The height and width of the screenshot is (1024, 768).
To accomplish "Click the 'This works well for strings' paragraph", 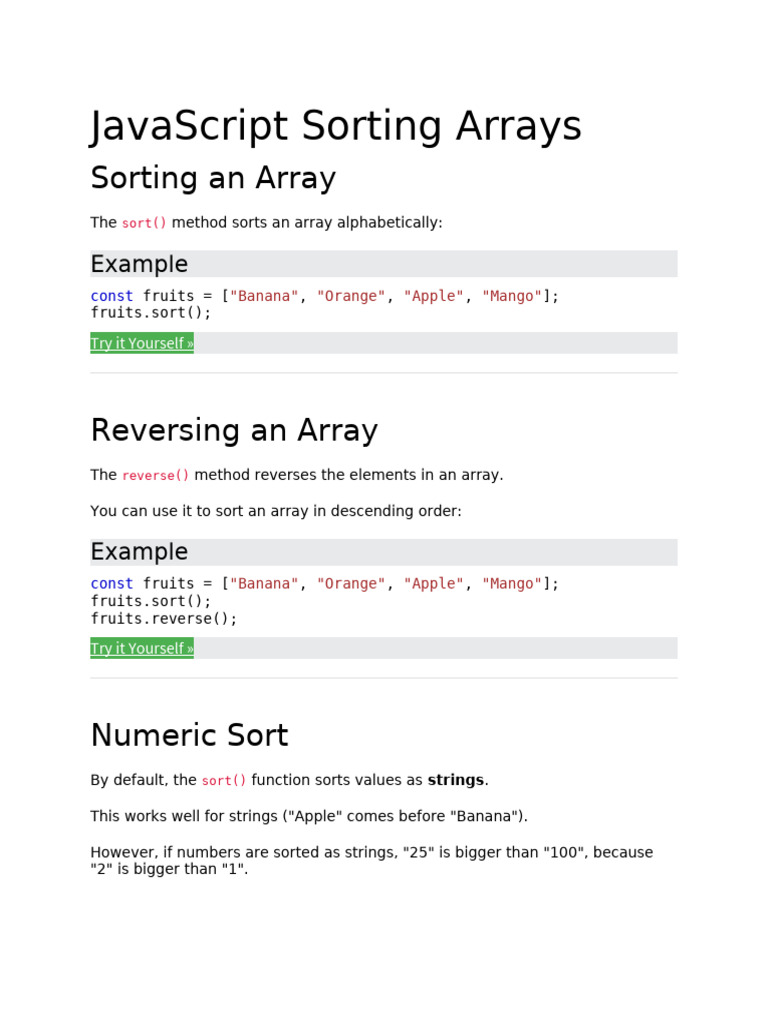I will [309, 816].
